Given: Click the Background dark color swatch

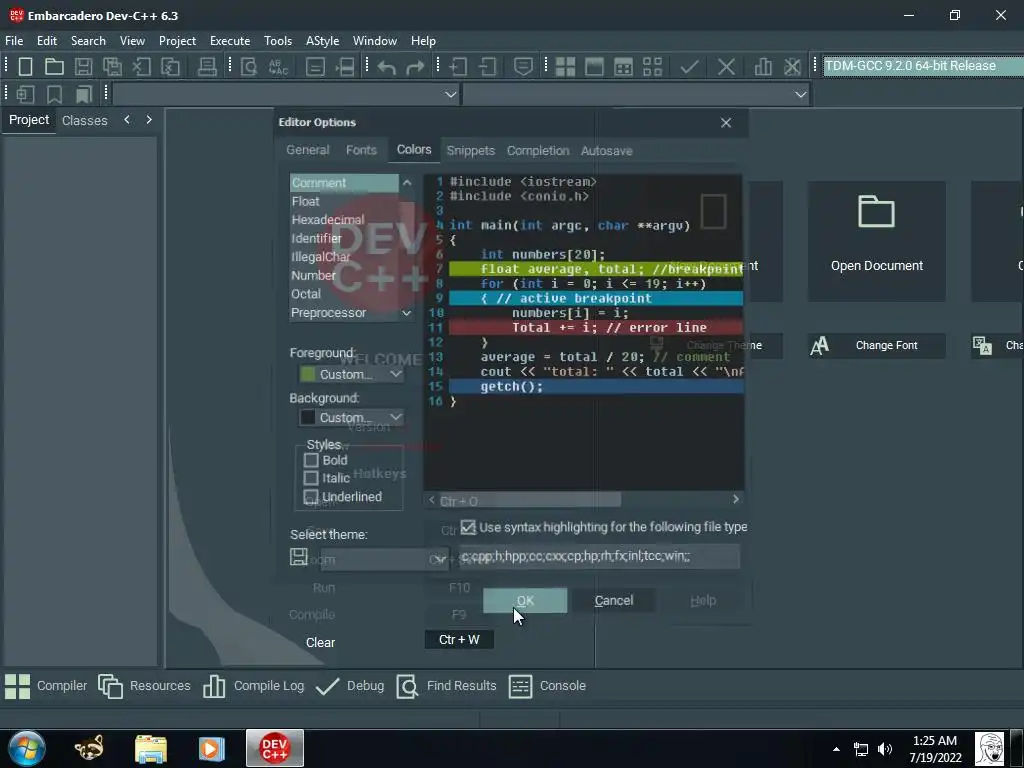Looking at the screenshot, I should 308,417.
